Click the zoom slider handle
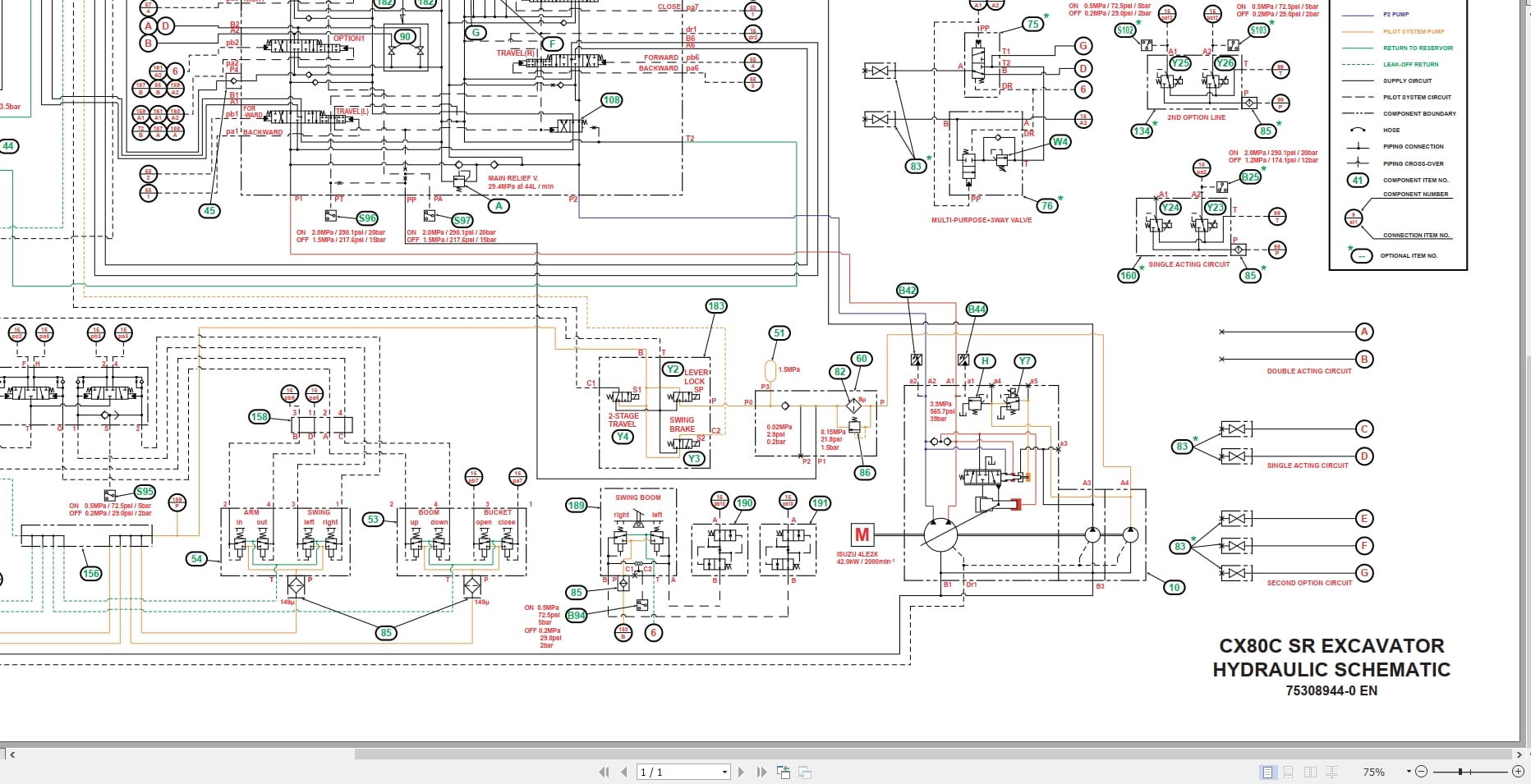Screen dimensions: 1531x784 [x=1460, y=772]
